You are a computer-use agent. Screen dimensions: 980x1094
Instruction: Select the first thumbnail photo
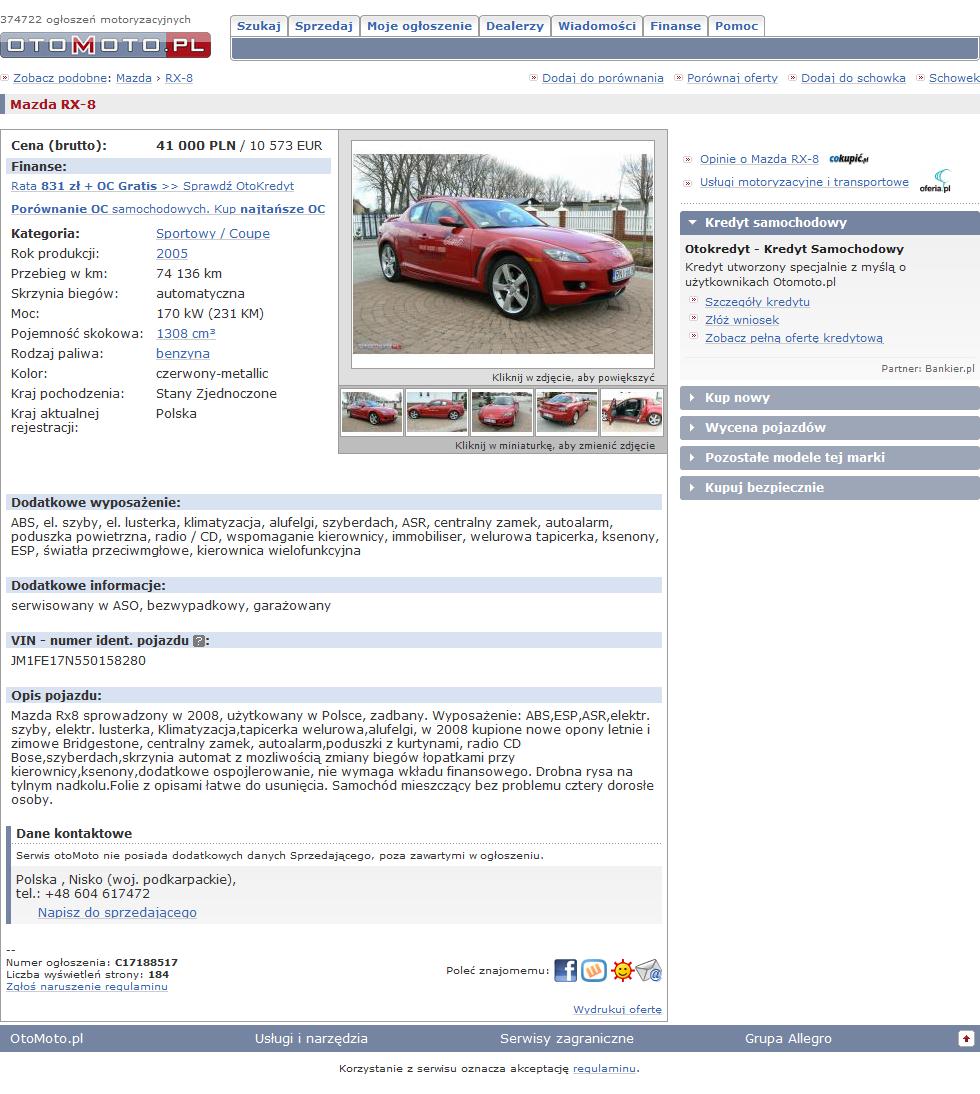372,412
